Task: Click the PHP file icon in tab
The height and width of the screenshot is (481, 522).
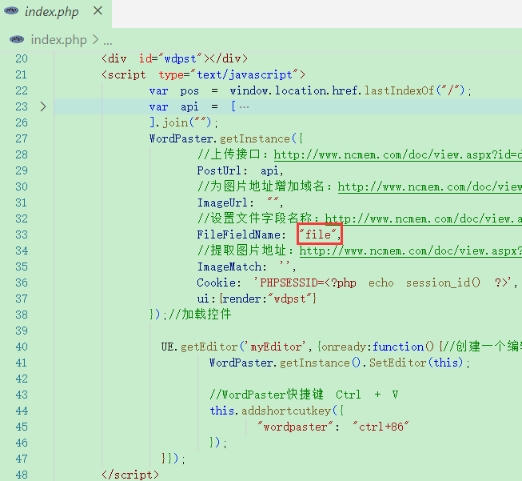Action: (11, 11)
